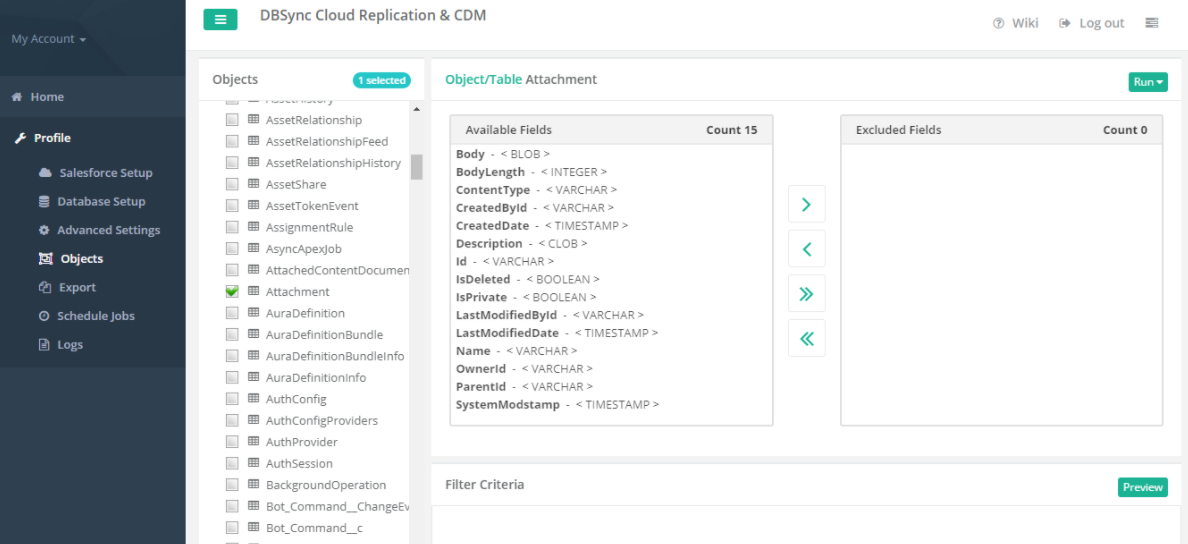1188x544 pixels.
Task: Click the green hamburger menu toggle button
Action: [220, 19]
